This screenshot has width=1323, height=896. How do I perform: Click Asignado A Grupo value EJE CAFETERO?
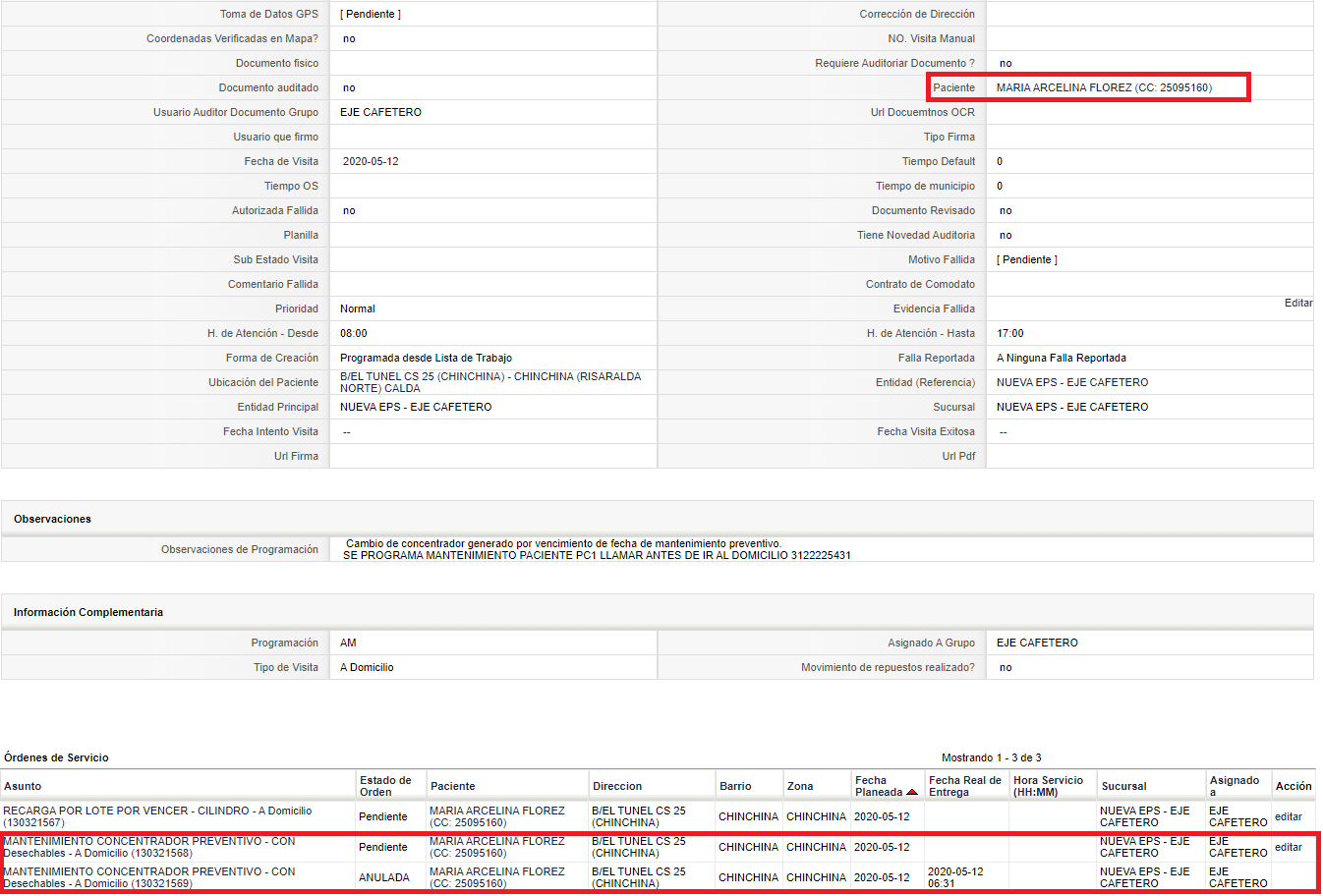[1037, 643]
